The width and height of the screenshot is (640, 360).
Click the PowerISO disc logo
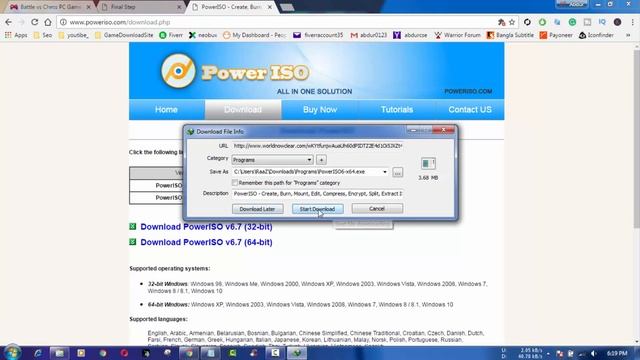pos(178,71)
